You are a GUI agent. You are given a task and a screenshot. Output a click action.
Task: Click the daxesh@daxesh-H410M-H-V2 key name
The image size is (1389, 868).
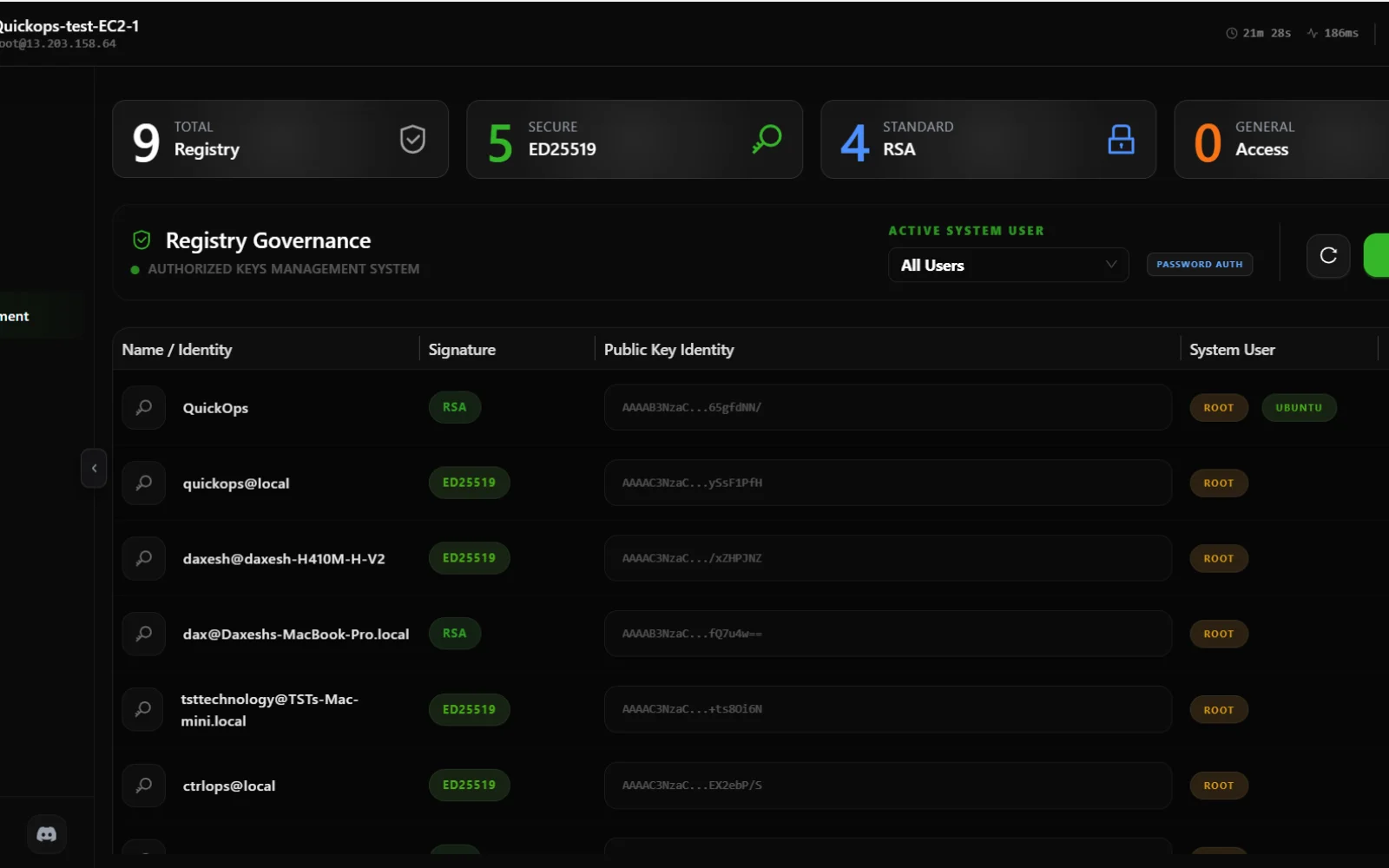coord(284,559)
